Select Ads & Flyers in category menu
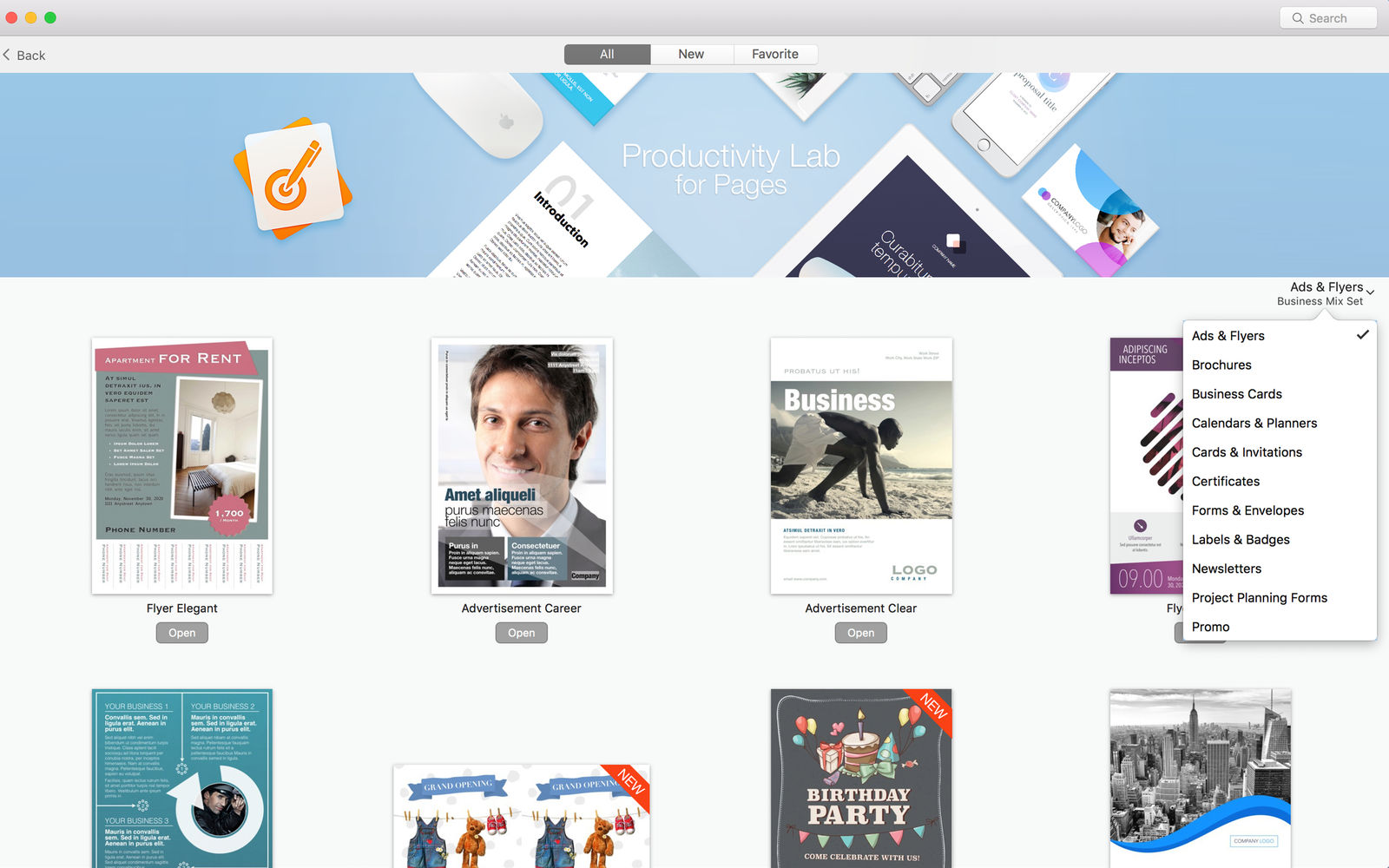The width and height of the screenshot is (1389, 868). point(1280,336)
